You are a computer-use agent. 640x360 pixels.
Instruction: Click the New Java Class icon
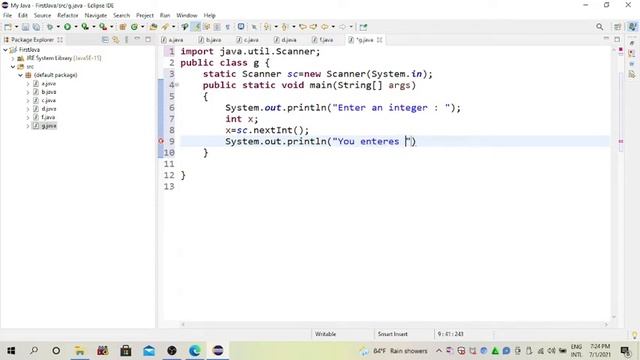point(134,27)
